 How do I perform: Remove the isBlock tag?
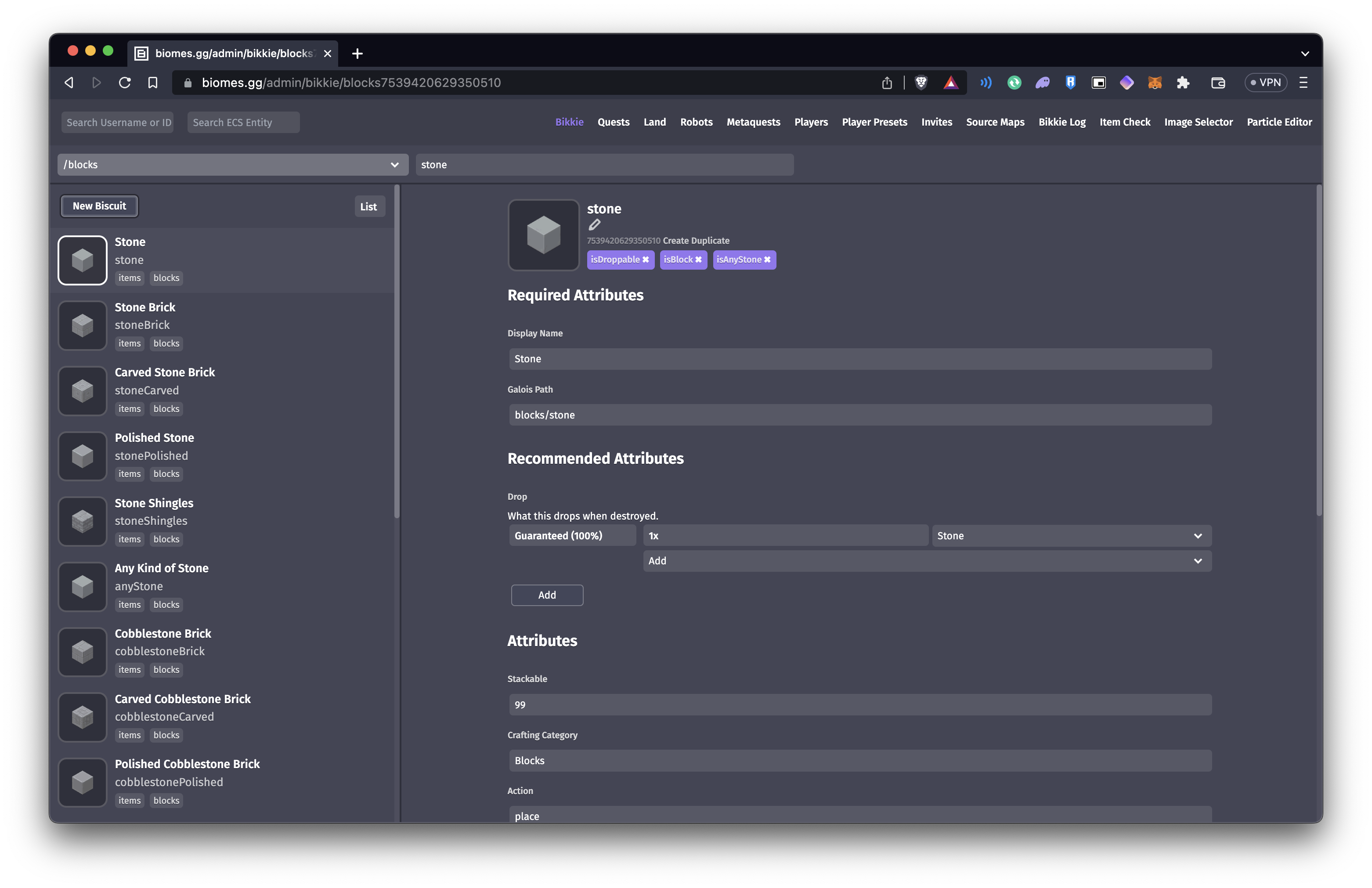(698, 260)
